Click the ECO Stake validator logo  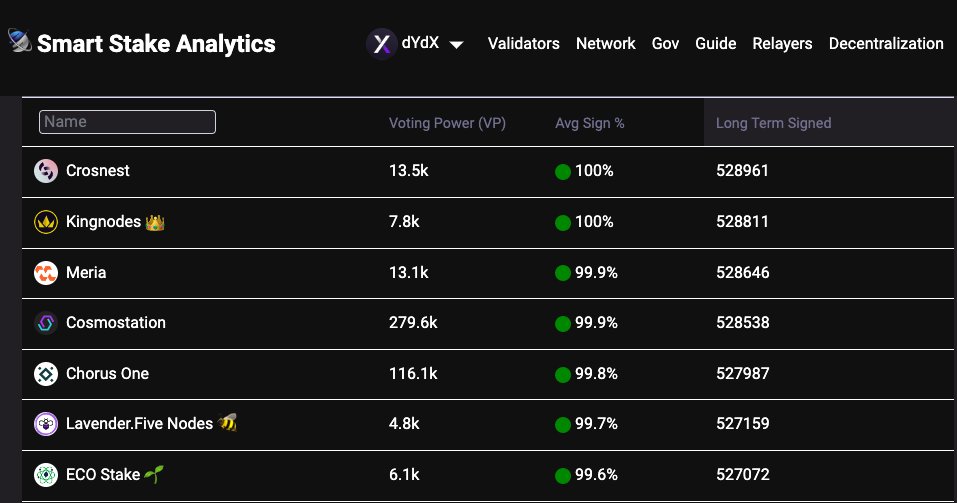(46, 474)
